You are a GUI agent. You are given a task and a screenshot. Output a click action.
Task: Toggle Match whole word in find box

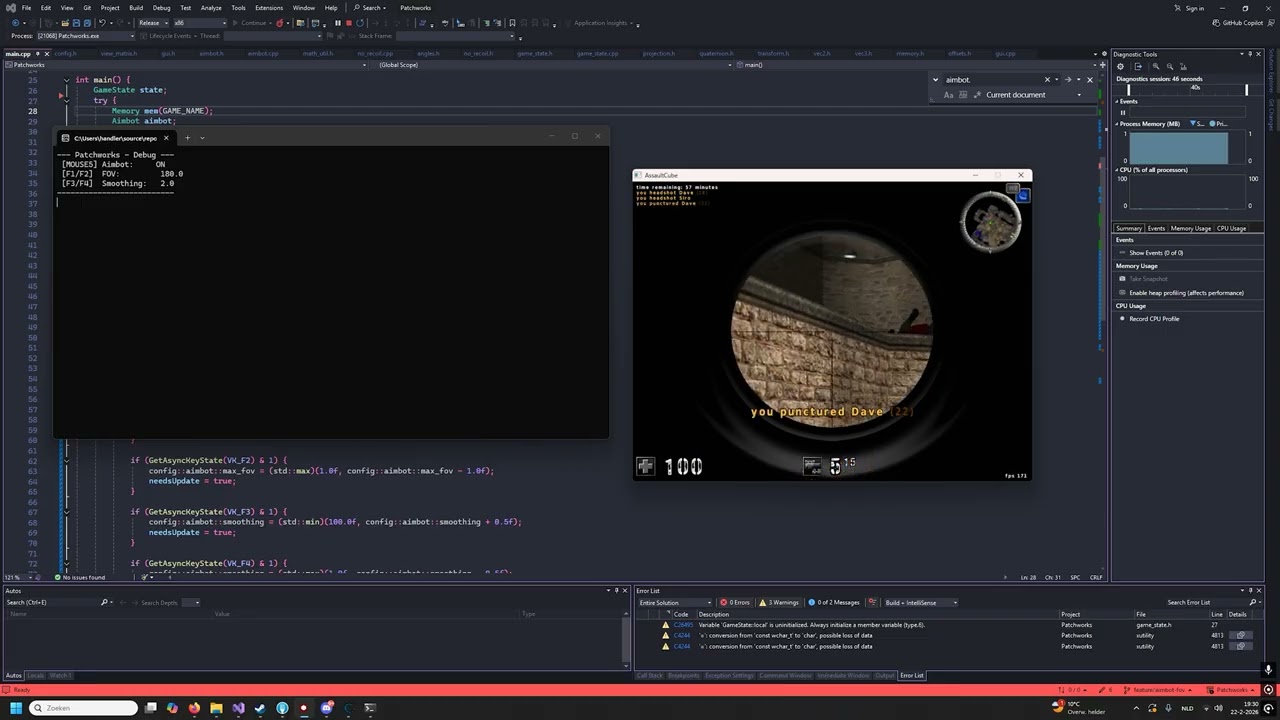tap(963, 95)
